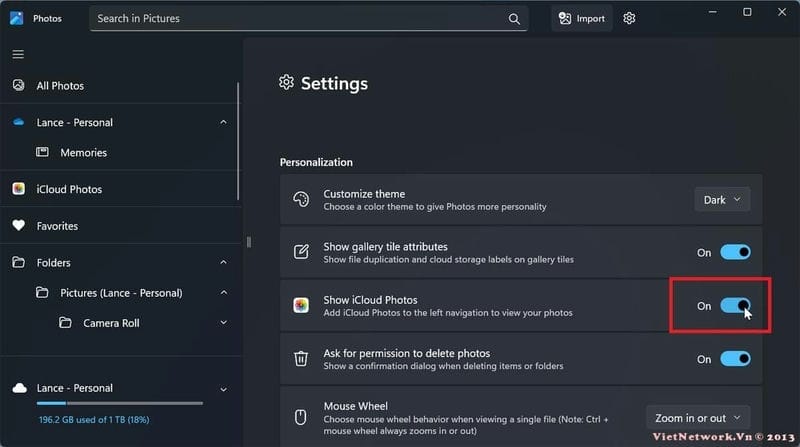Click the iCloud Photos sidebar icon
The height and width of the screenshot is (447, 800).
18,189
